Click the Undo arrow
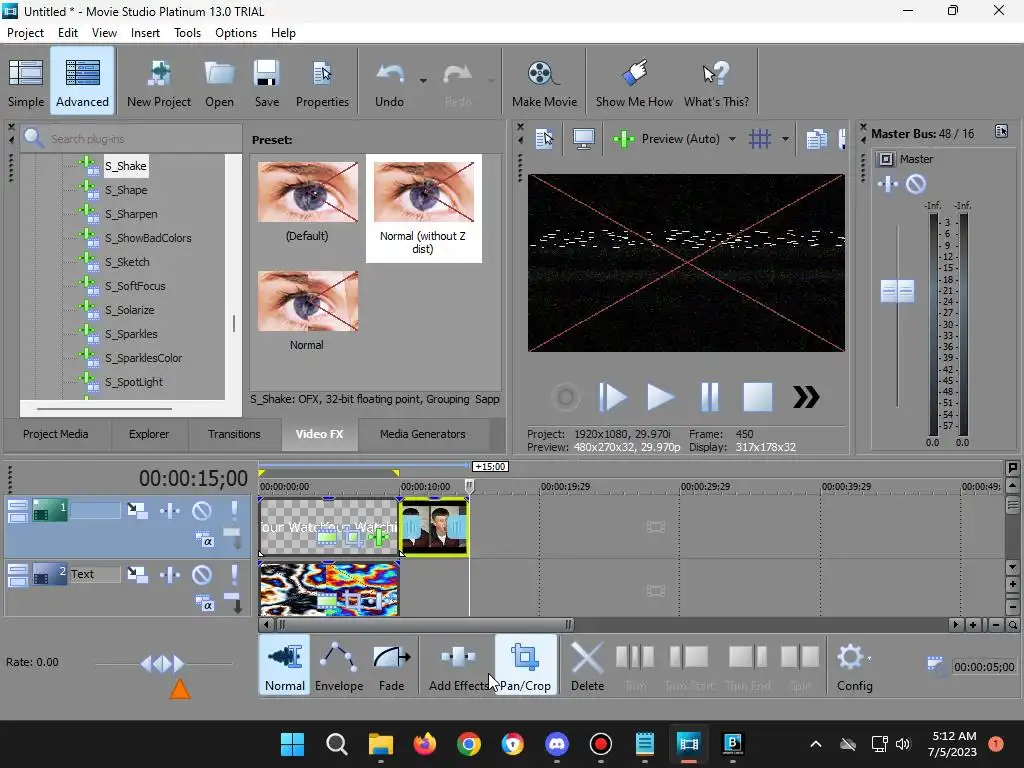The width and height of the screenshot is (1024, 768). tap(389, 82)
